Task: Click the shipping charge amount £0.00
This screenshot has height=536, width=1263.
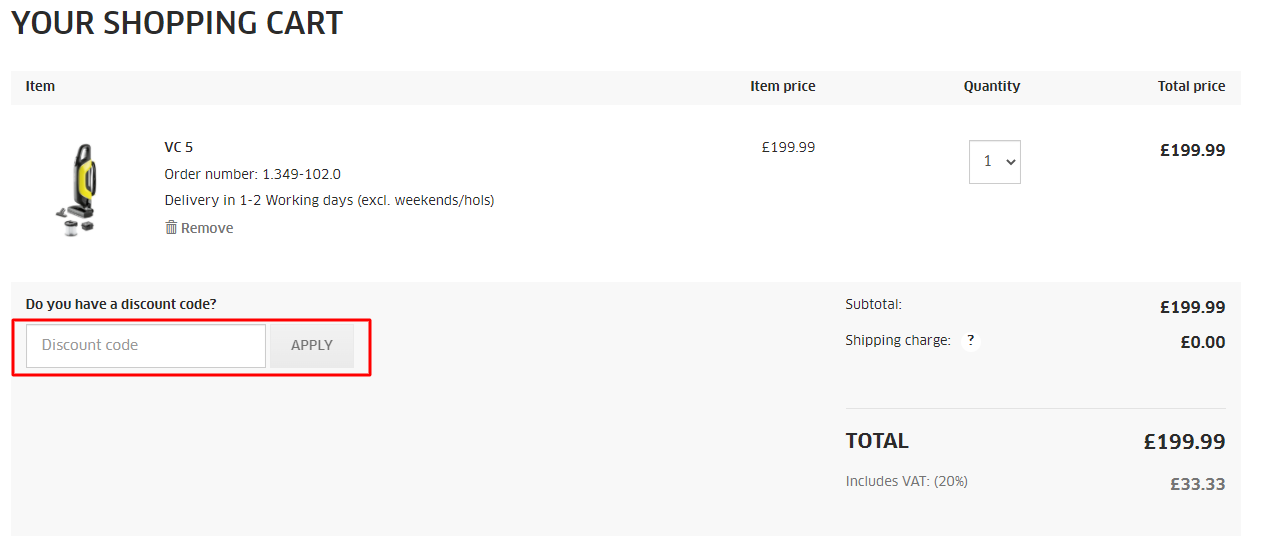Action: pos(1202,342)
